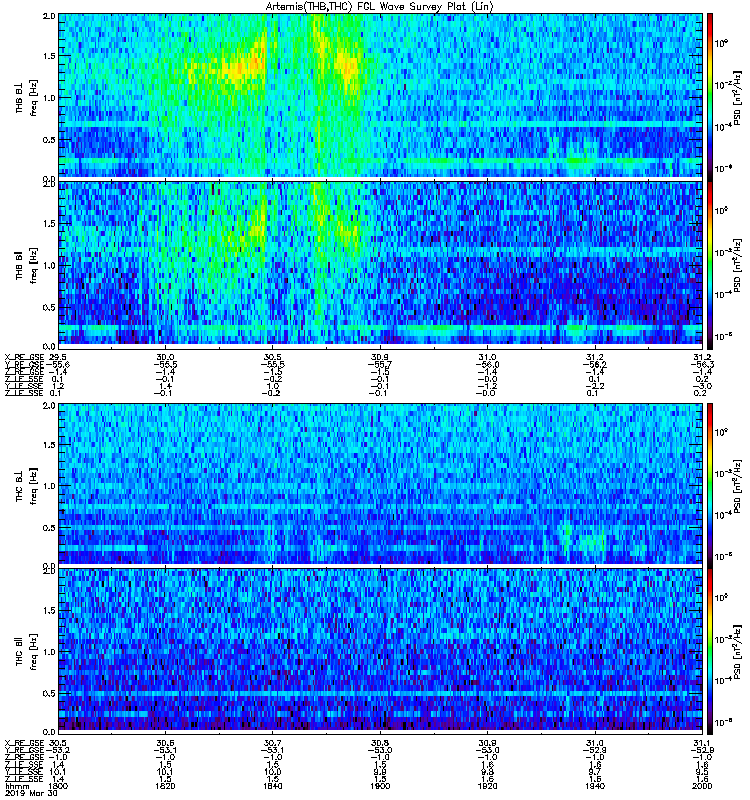Click the PSD [nT²/Hz] label of THB B⊥ panel
This screenshot has height=800, width=750.
click(738, 98)
